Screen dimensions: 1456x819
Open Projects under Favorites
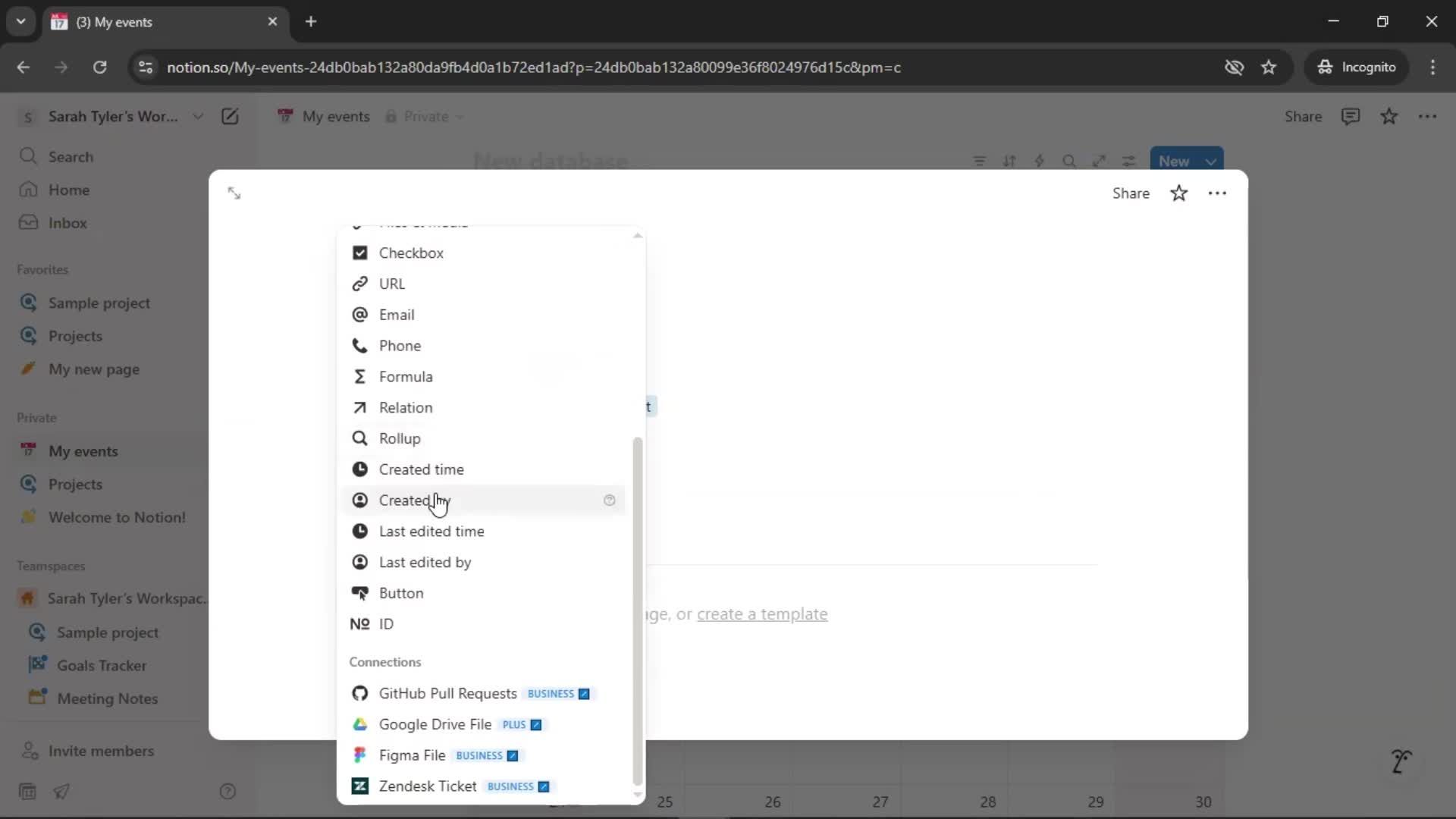[75, 336]
